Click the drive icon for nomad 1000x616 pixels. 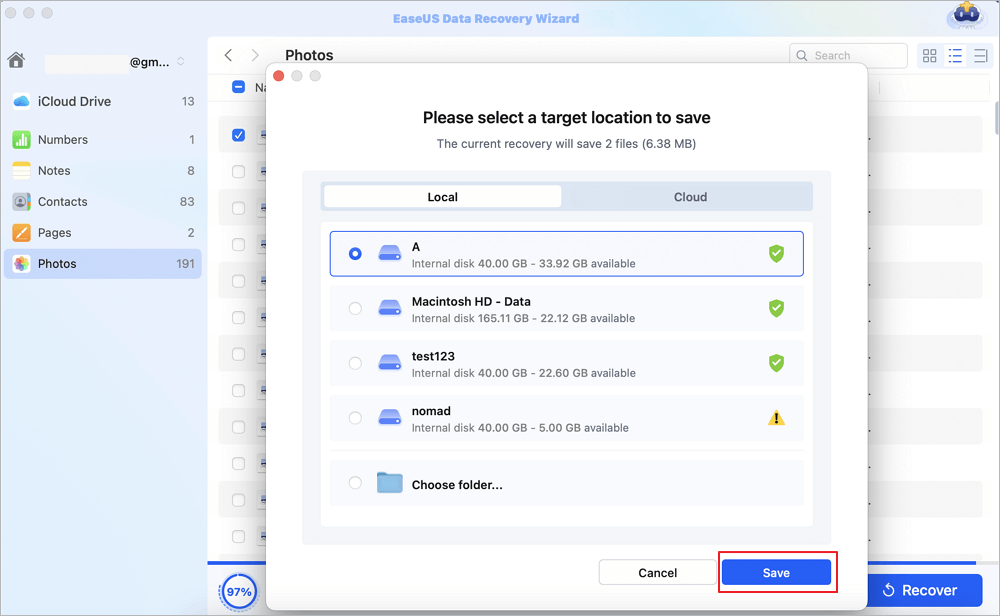[x=390, y=418]
